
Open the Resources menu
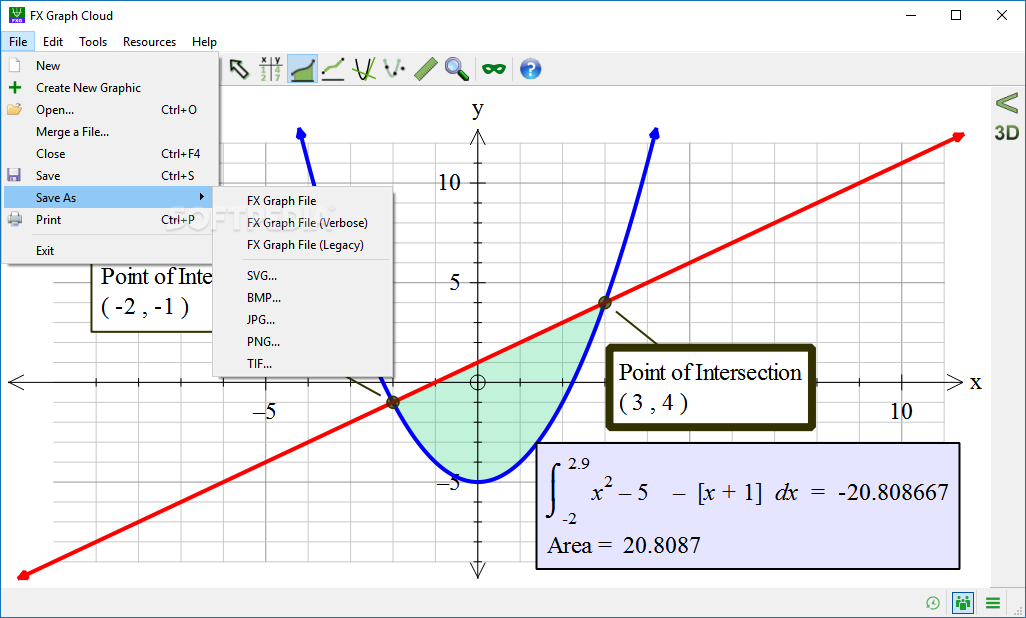(149, 42)
